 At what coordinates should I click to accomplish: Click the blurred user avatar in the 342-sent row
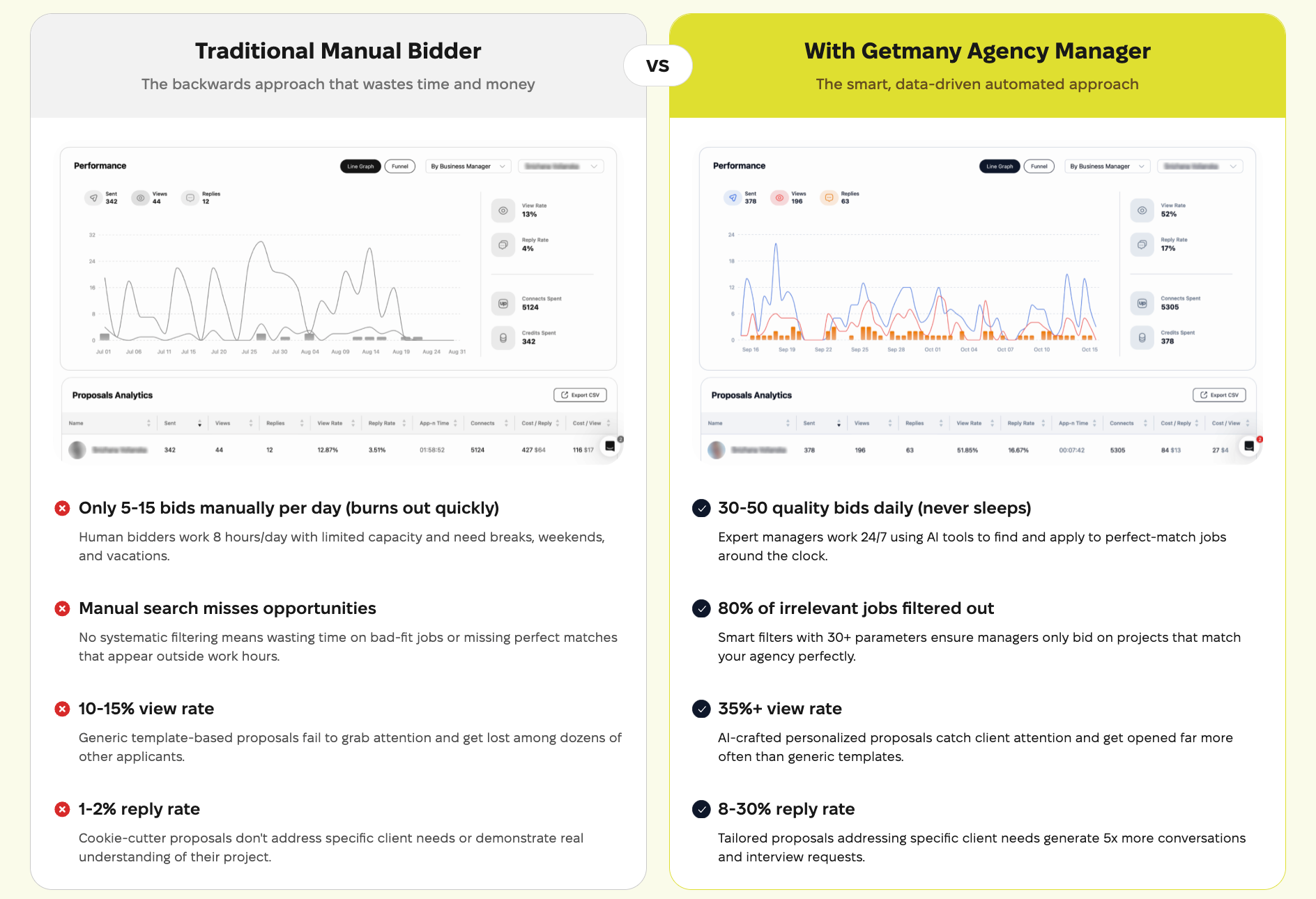pos(77,450)
